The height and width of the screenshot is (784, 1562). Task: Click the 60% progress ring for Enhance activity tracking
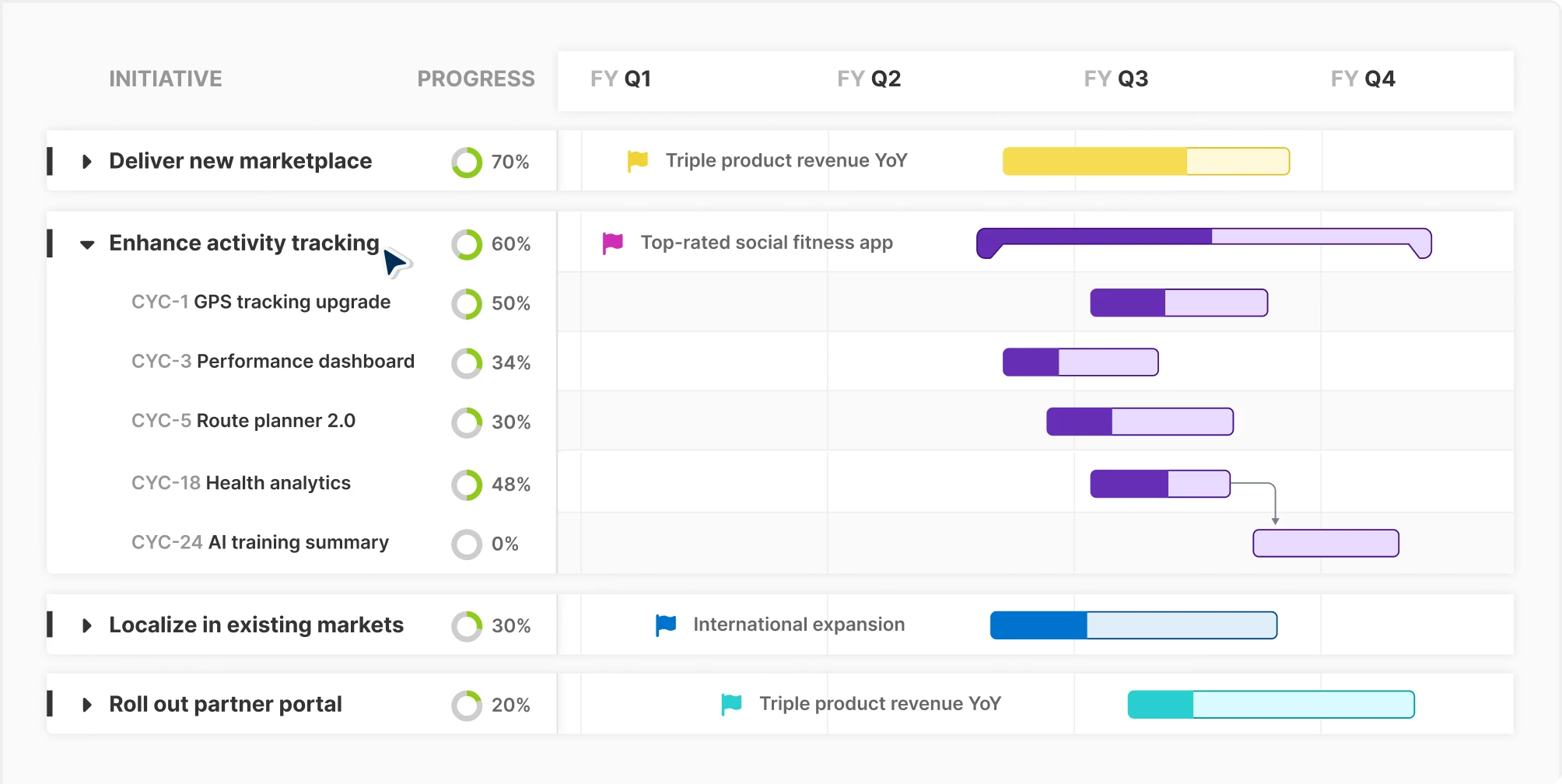(x=466, y=243)
